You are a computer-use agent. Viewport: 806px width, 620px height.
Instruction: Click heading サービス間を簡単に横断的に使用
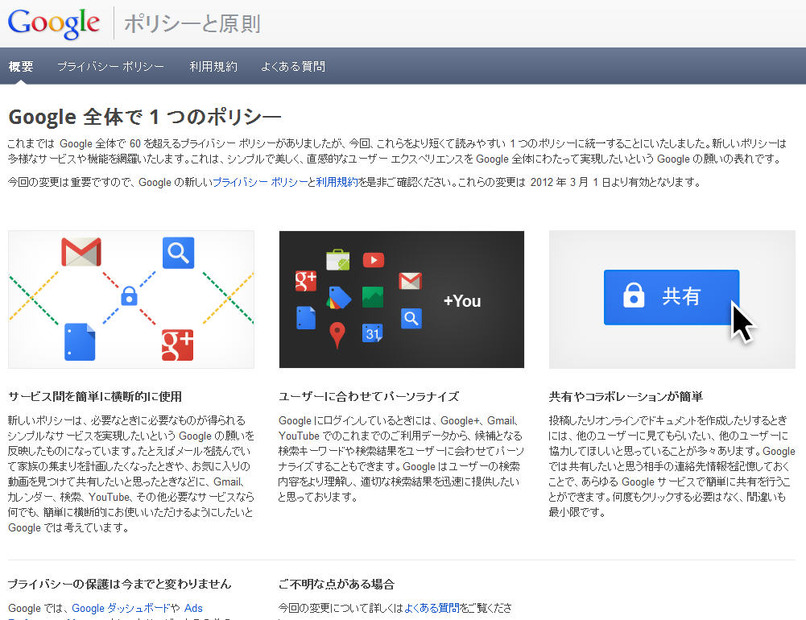click(x=95, y=396)
